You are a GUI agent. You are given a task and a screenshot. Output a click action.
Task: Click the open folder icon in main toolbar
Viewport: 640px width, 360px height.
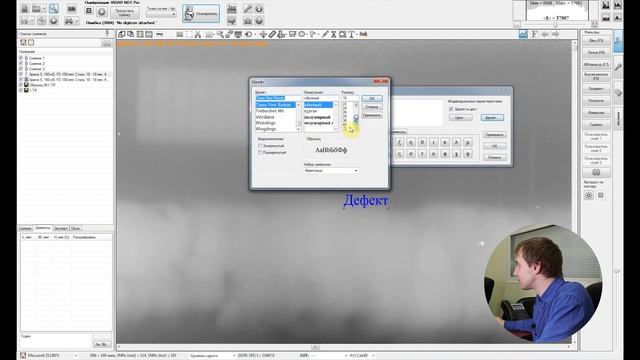(37, 9)
